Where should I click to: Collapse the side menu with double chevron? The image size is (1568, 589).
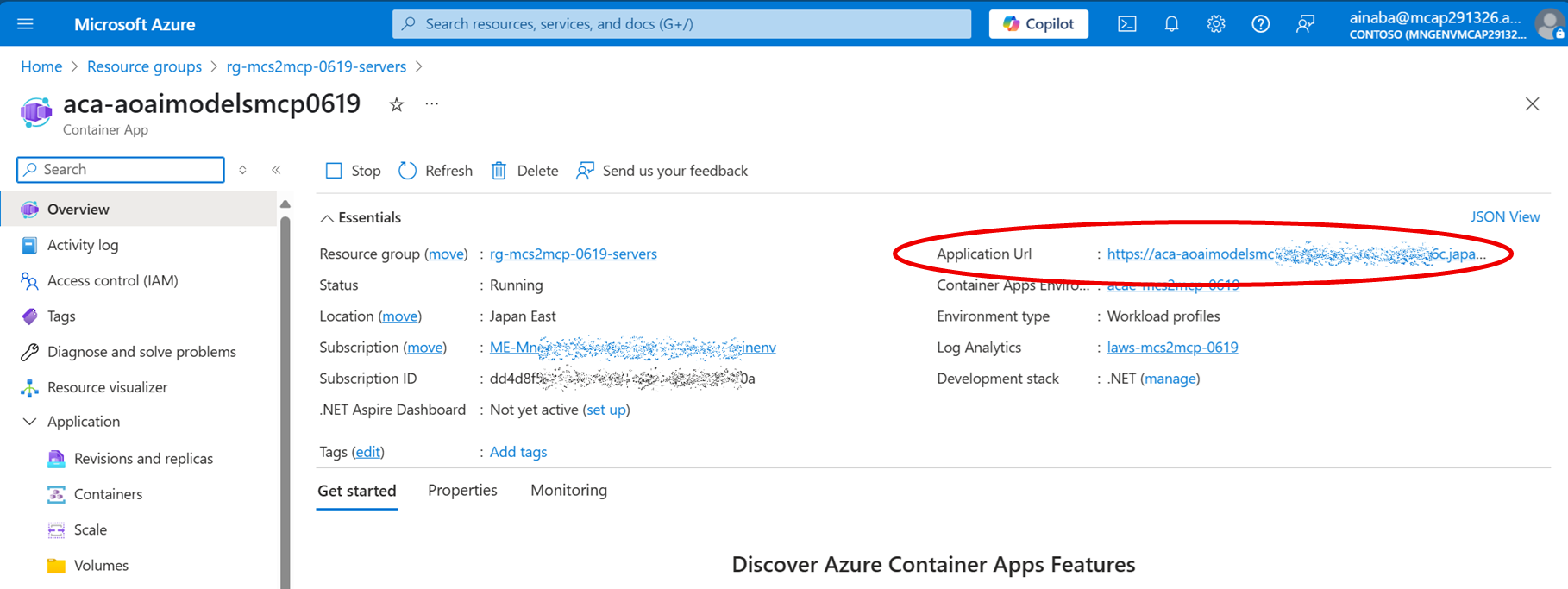[x=276, y=170]
